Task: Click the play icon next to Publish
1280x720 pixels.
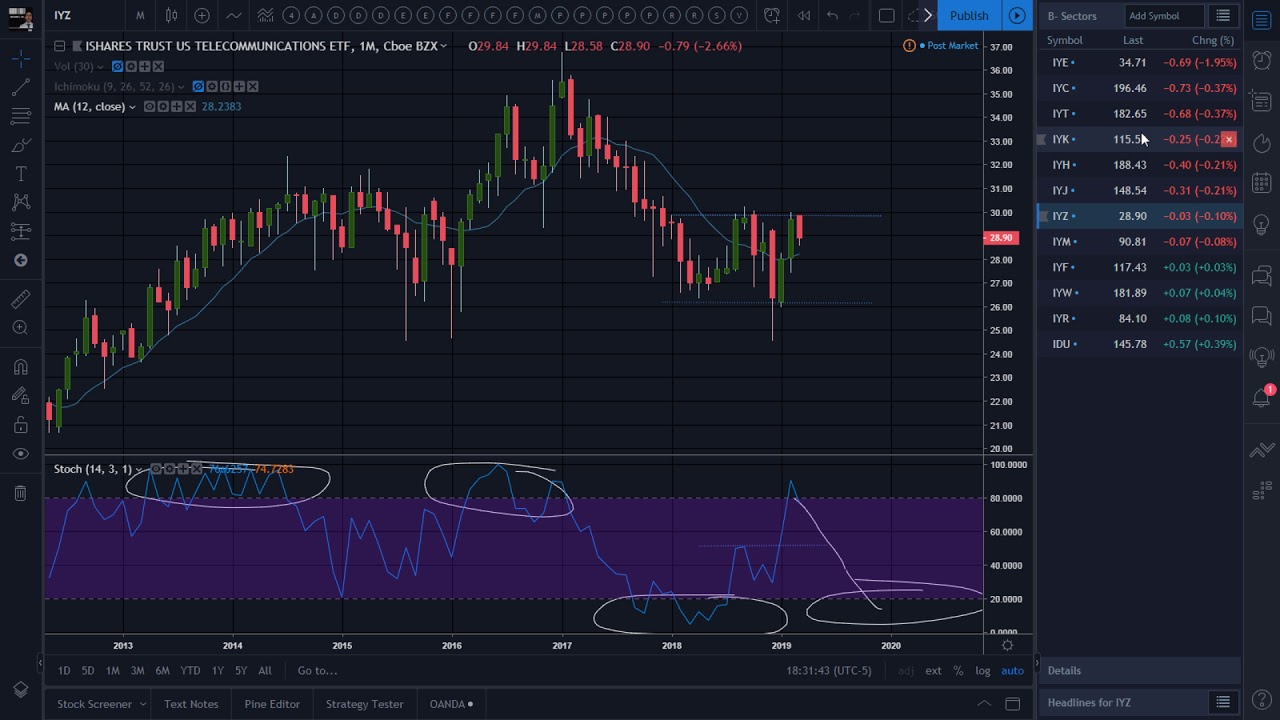Action: click(x=1016, y=15)
